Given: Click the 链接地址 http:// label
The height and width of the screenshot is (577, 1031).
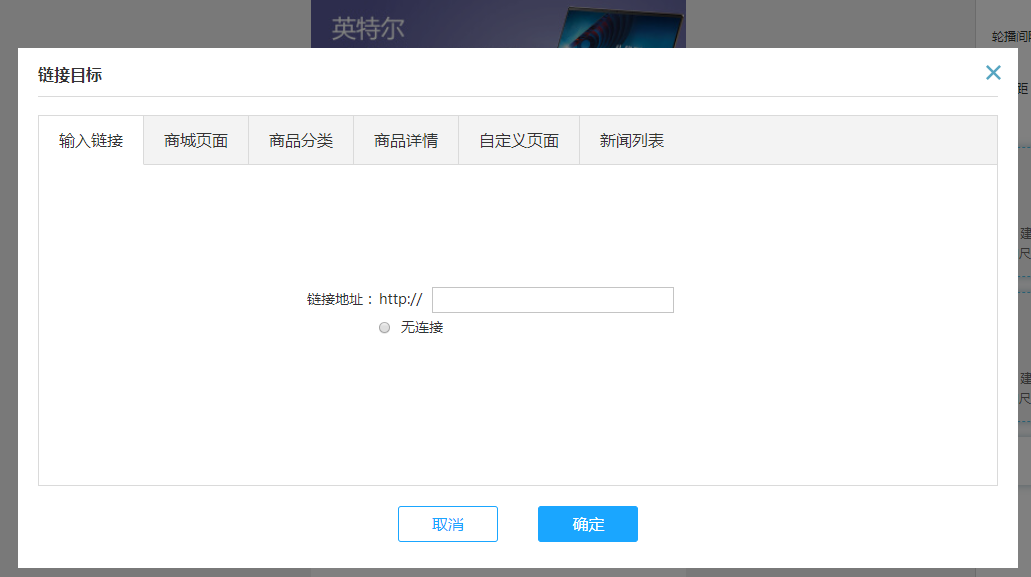Looking at the screenshot, I should pyautogui.click(x=364, y=300).
